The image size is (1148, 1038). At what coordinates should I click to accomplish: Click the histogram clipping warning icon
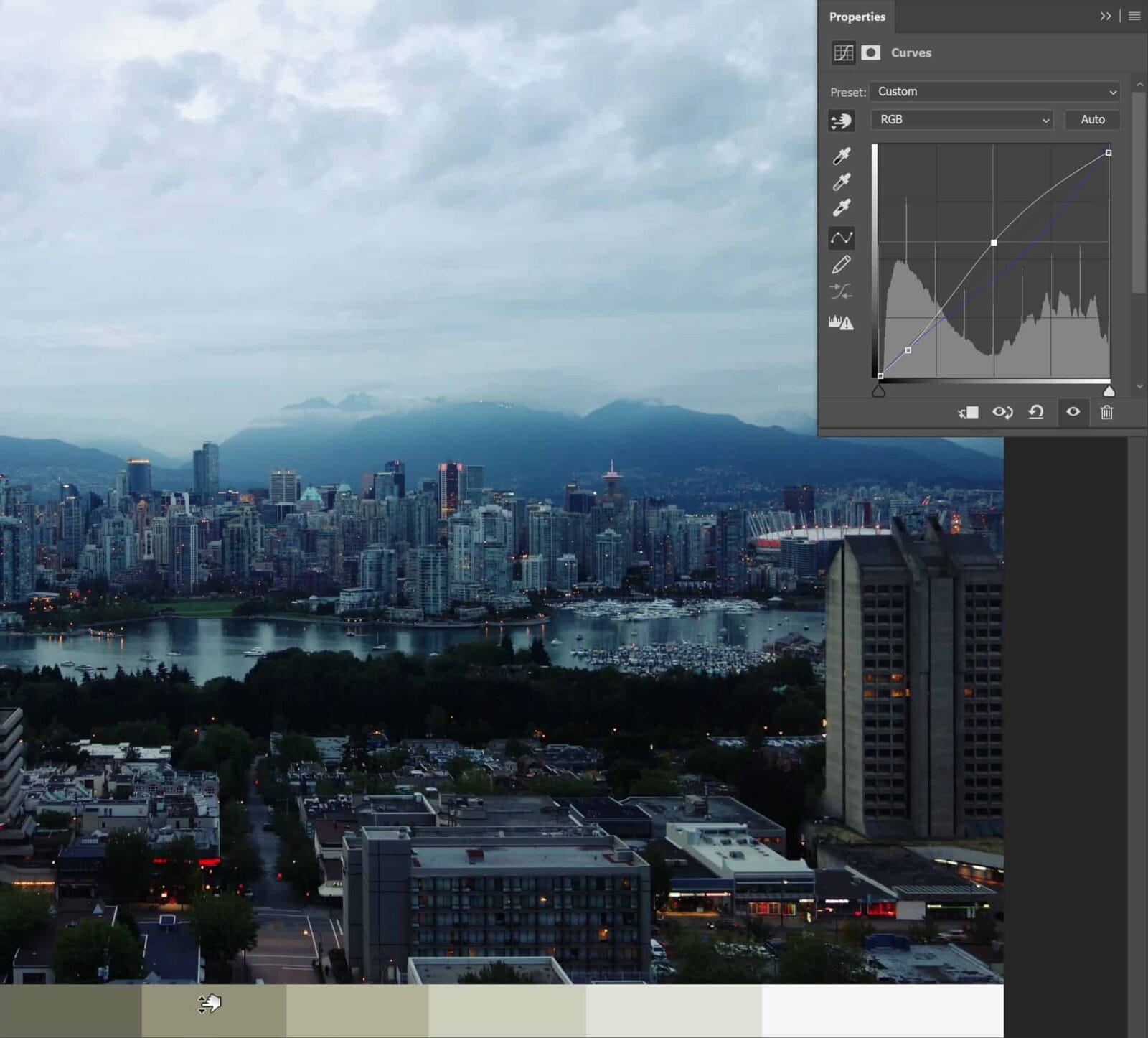841,322
